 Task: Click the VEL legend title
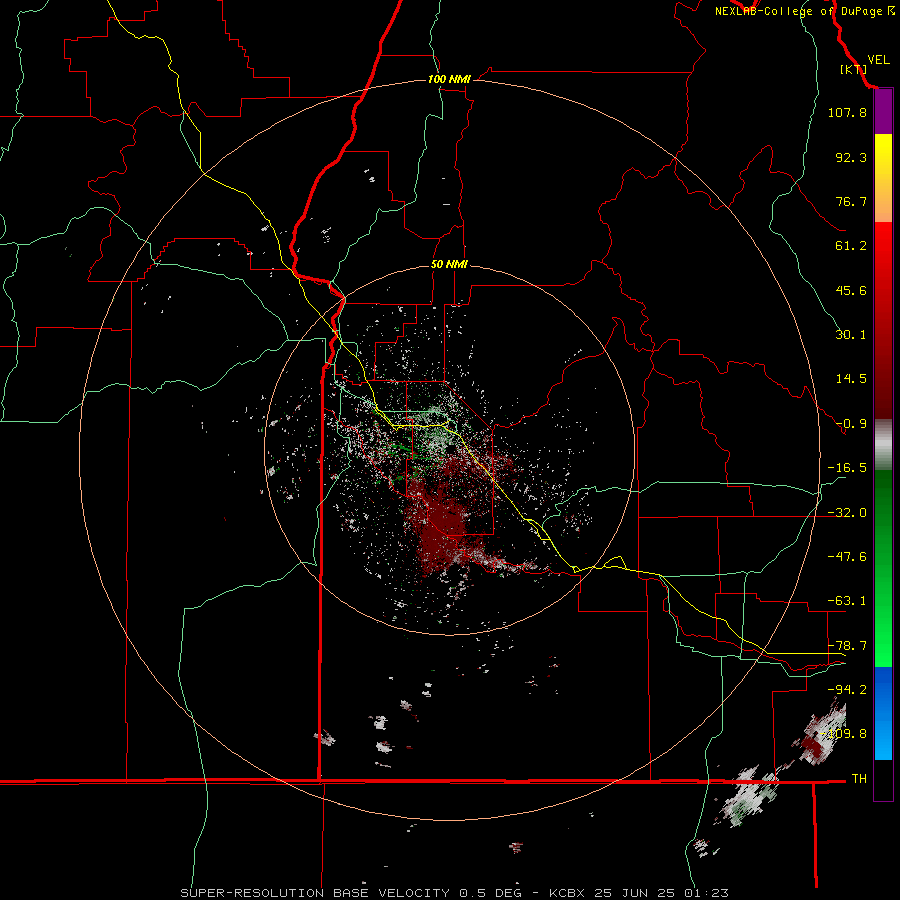click(878, 60)
